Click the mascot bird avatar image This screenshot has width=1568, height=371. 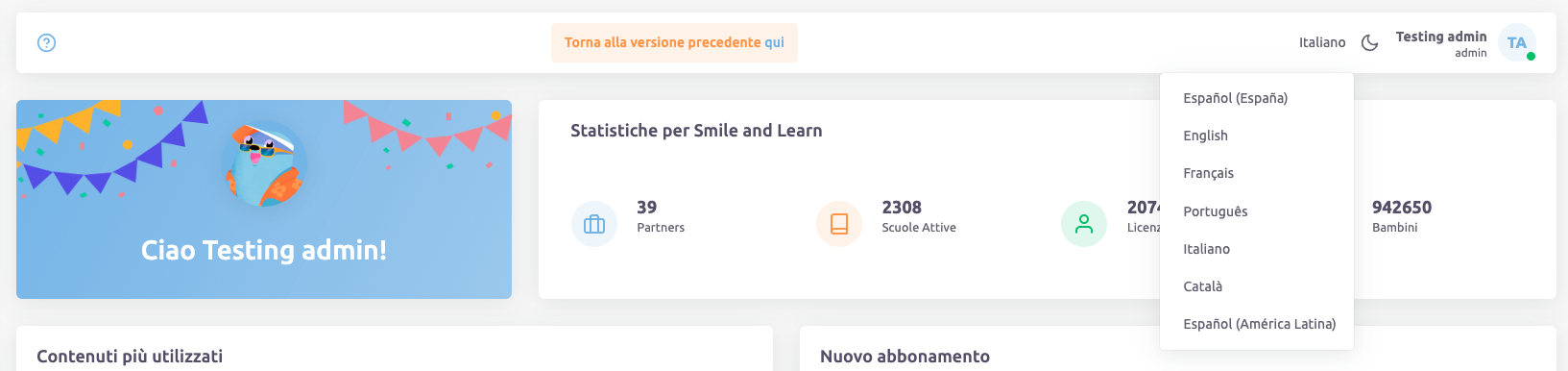click(x=264, y=164)
